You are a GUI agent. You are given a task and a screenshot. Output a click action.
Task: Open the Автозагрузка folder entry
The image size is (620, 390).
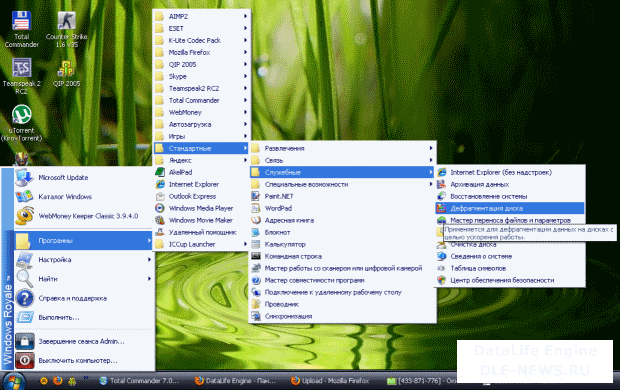(202, 124)
